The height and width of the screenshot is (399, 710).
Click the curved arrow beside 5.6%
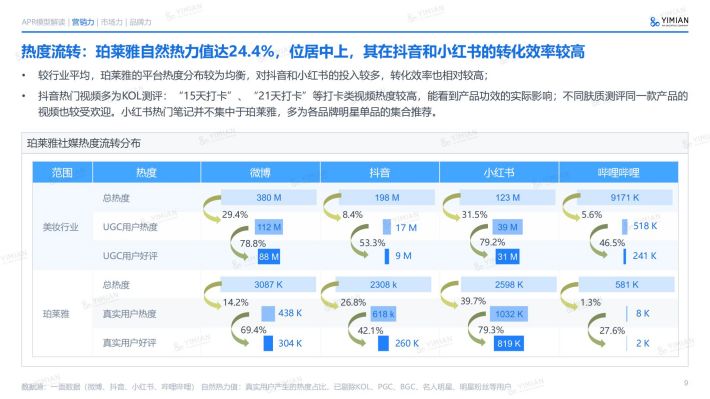coord(571,207)
